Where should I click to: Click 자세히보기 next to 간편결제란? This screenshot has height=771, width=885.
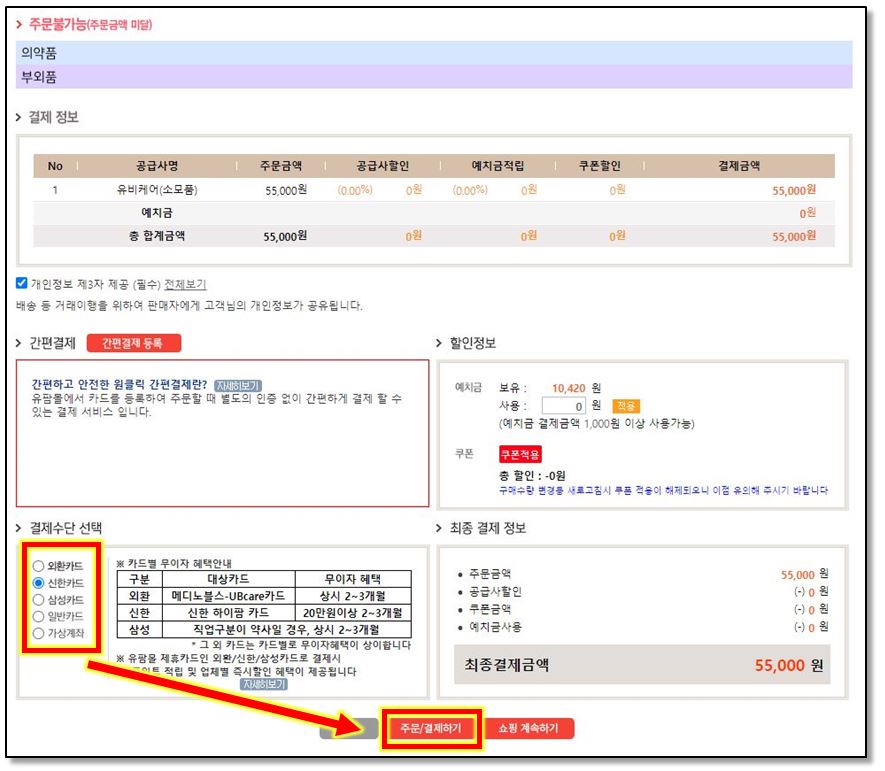click(x=237, y=385)
